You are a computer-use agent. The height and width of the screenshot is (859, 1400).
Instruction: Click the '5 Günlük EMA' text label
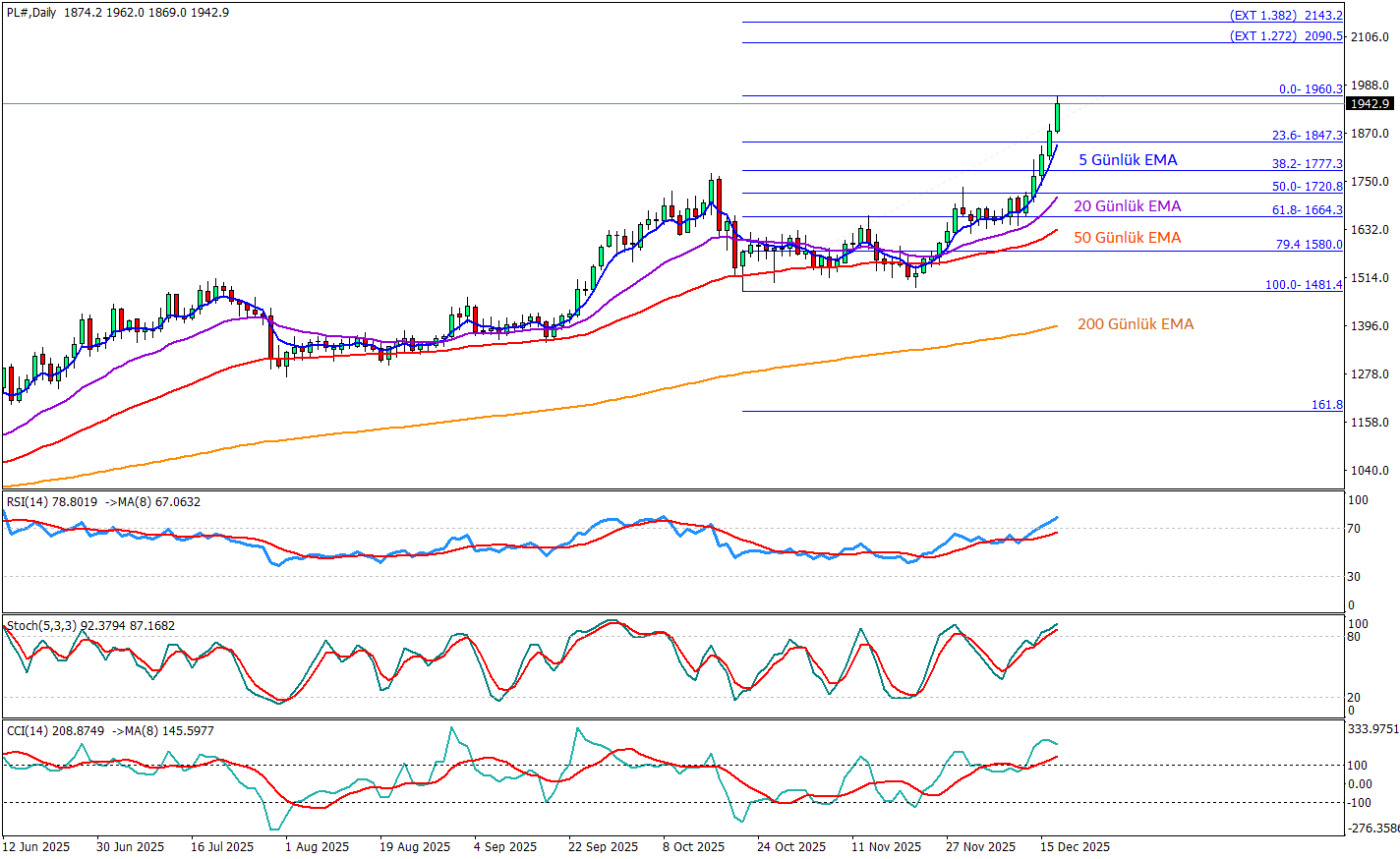(x=1128, y=160)
